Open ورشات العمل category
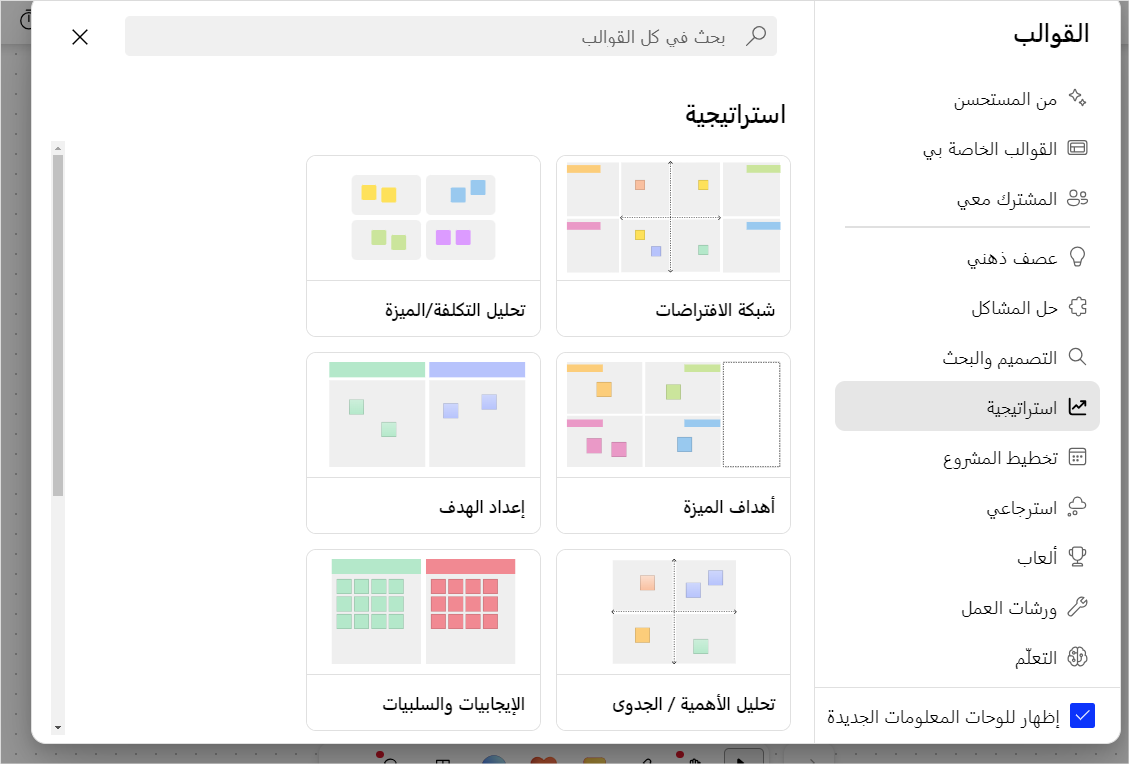 tap(967, 606)
